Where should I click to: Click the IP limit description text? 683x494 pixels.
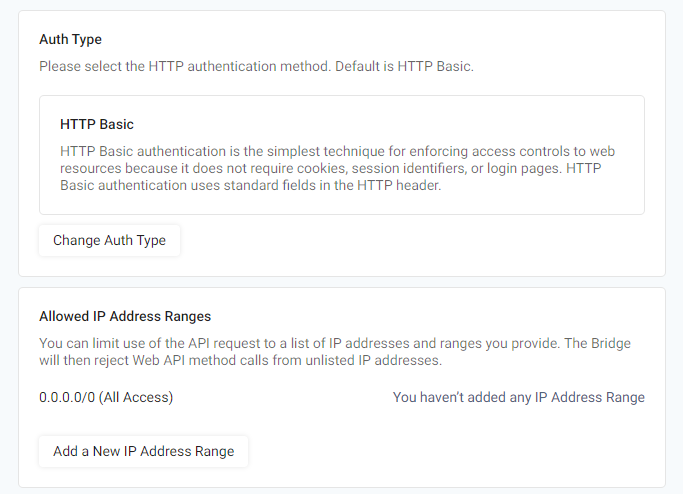click(335, 352)
